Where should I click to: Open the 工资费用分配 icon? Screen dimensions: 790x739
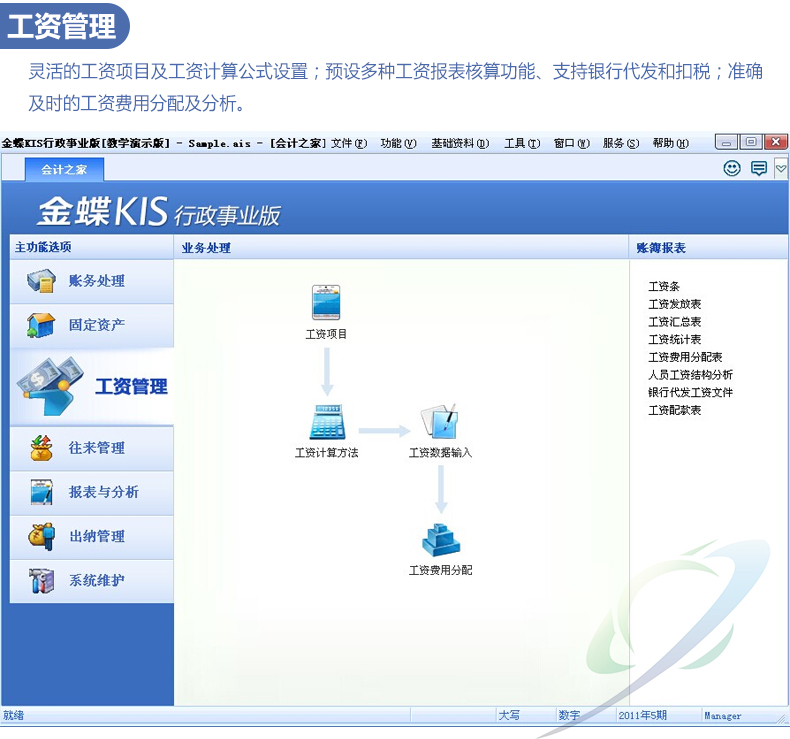point(440,540)
